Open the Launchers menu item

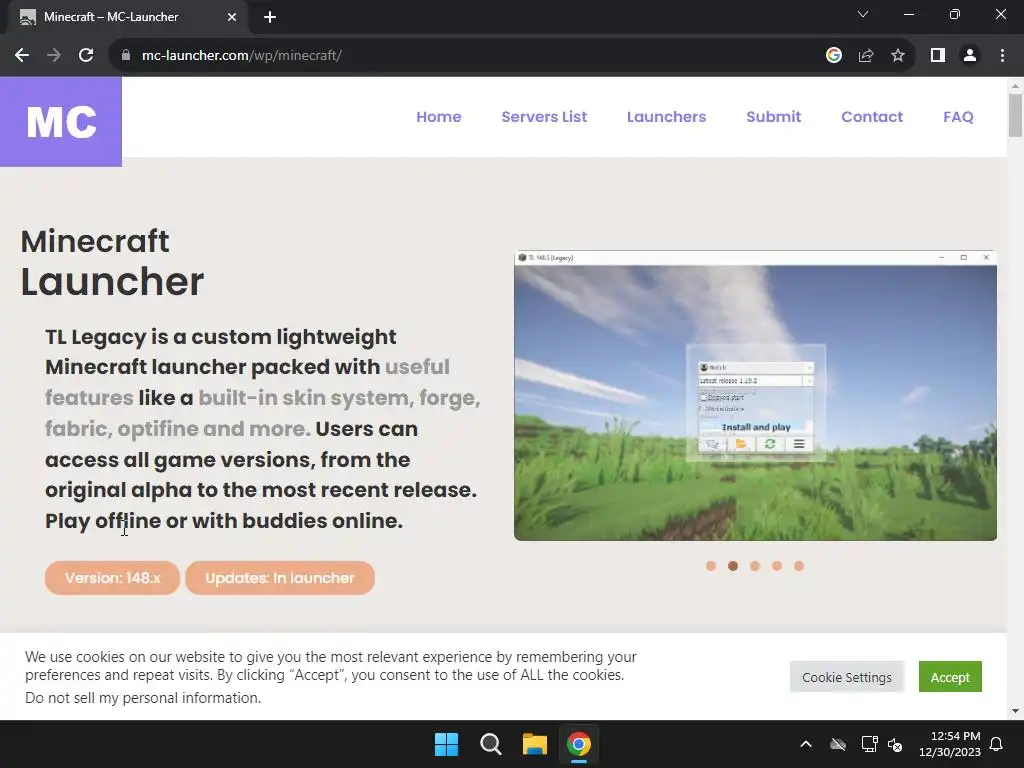(x=666, y=117)
